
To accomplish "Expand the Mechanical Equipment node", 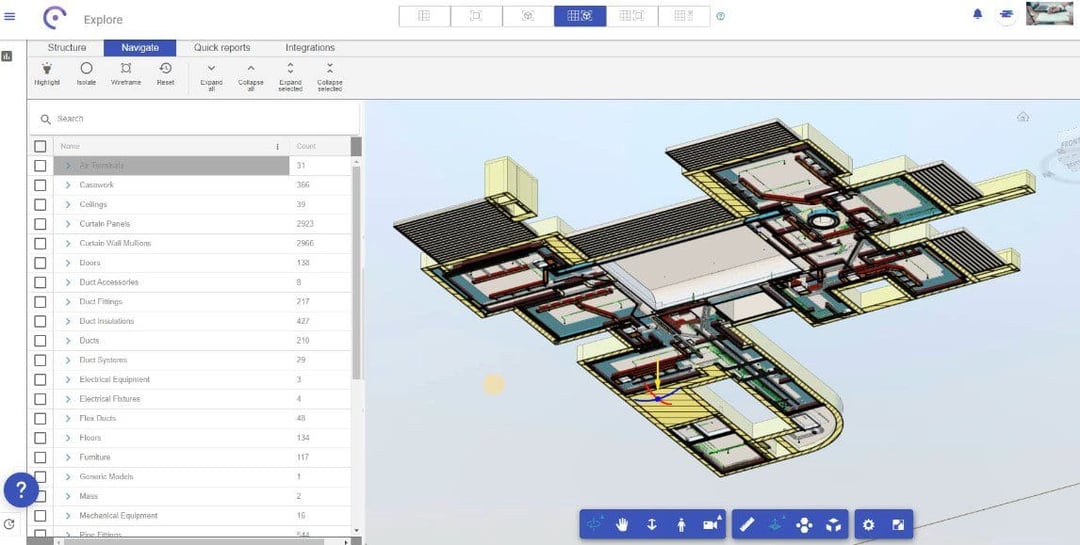I will coord(68,515).
